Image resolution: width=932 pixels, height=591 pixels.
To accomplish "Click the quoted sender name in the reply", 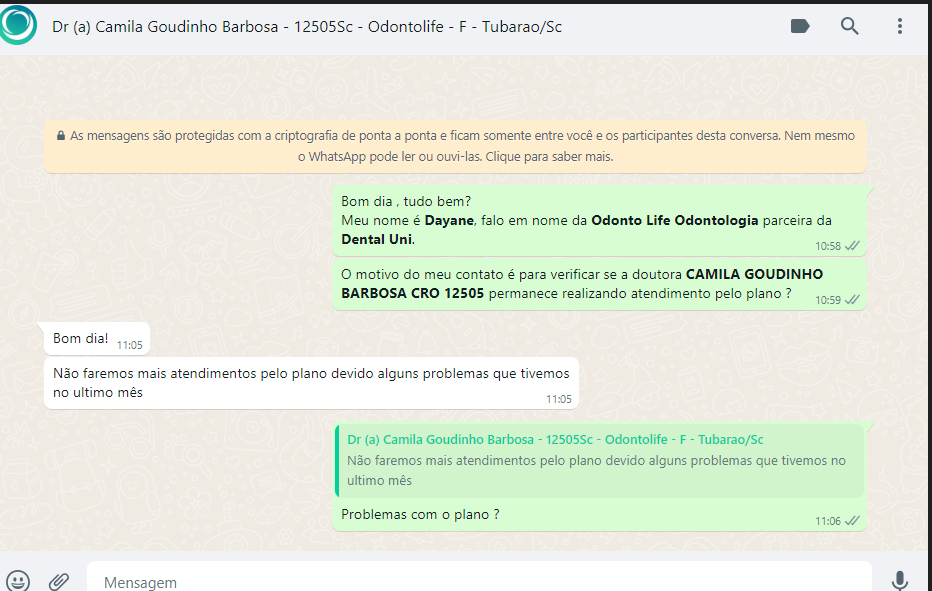I will (555, 439).
